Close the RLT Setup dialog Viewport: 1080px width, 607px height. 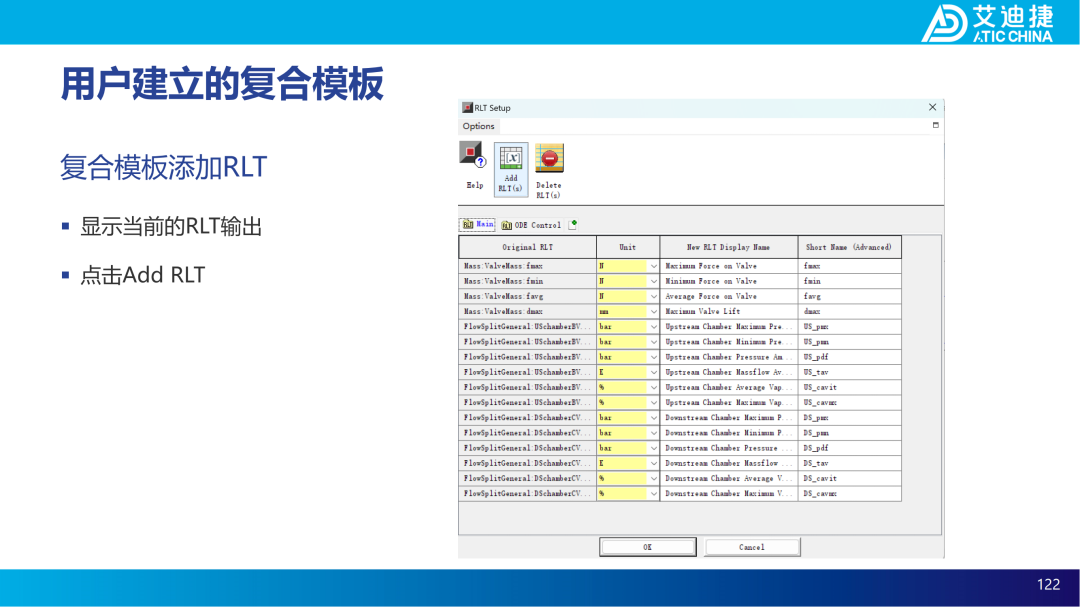coord(932,107)
